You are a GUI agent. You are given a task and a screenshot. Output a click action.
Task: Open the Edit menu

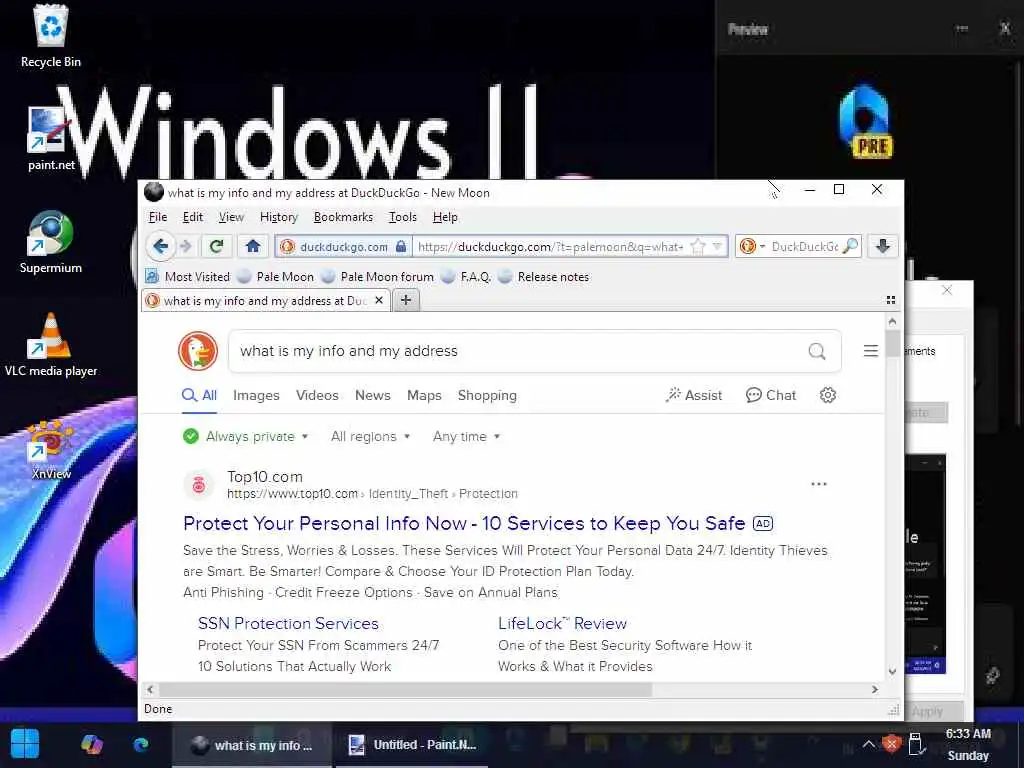[193, 217]
